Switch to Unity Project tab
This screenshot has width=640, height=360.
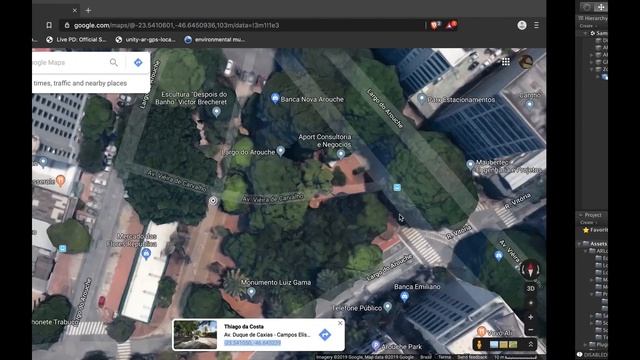(x=591, y=215)
